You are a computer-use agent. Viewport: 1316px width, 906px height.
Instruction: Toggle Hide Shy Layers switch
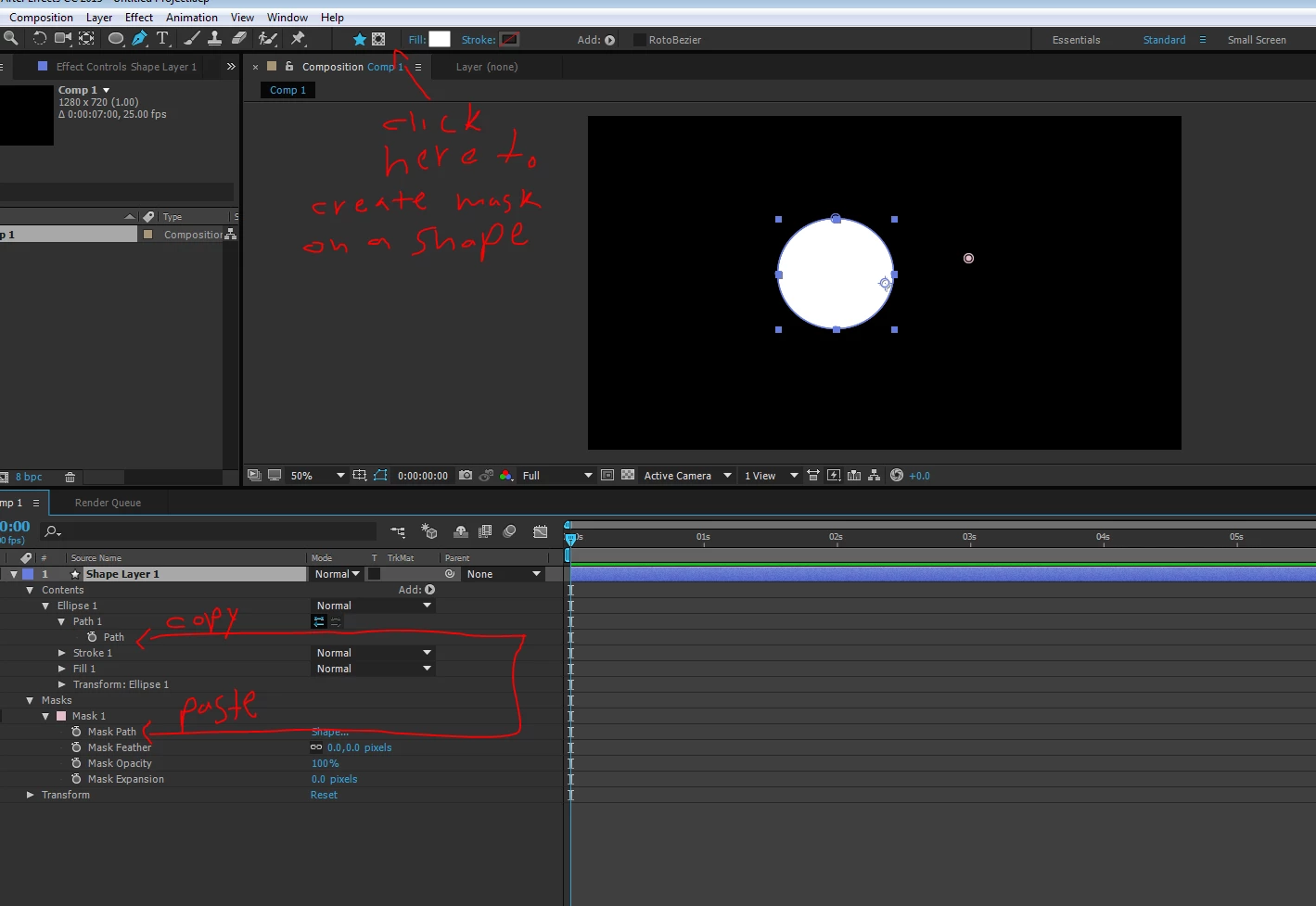click(x=461, y=531)
